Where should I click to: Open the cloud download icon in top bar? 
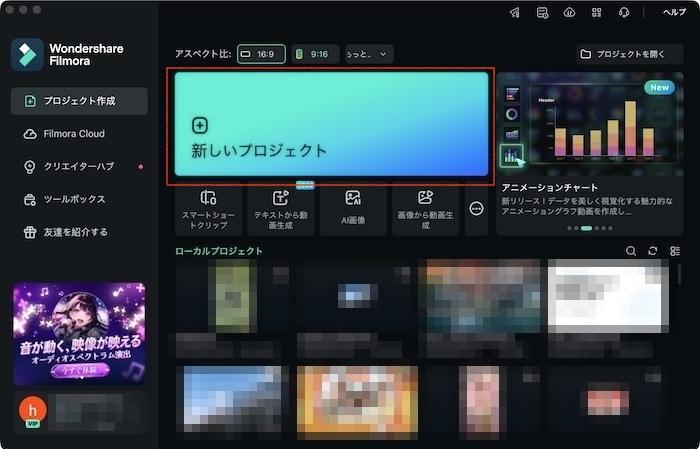pyautogui.click(x=569, y=12)
